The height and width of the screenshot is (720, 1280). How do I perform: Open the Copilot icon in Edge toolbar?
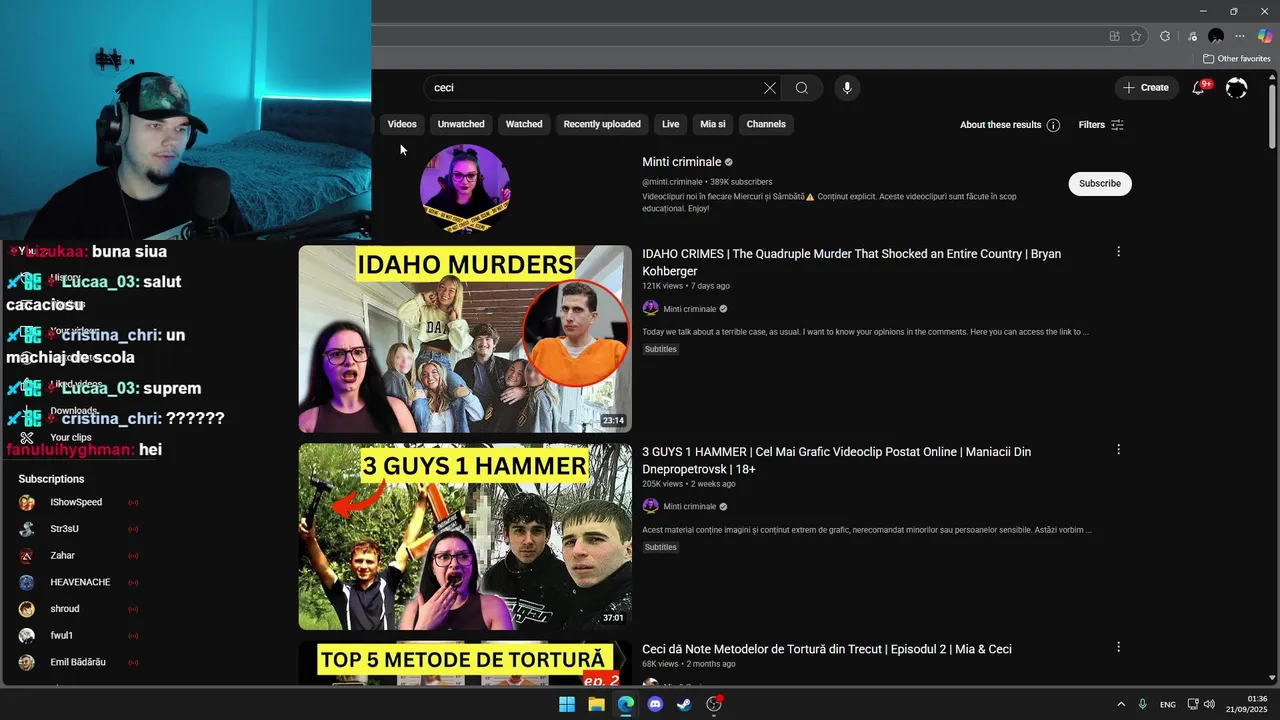tap(1265, 36)
